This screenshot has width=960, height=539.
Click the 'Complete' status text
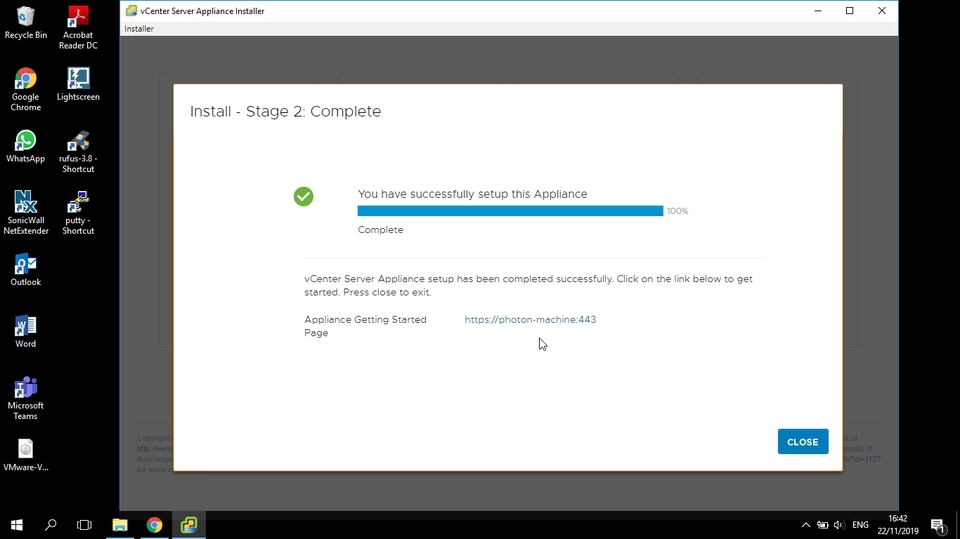coord(380,230)
